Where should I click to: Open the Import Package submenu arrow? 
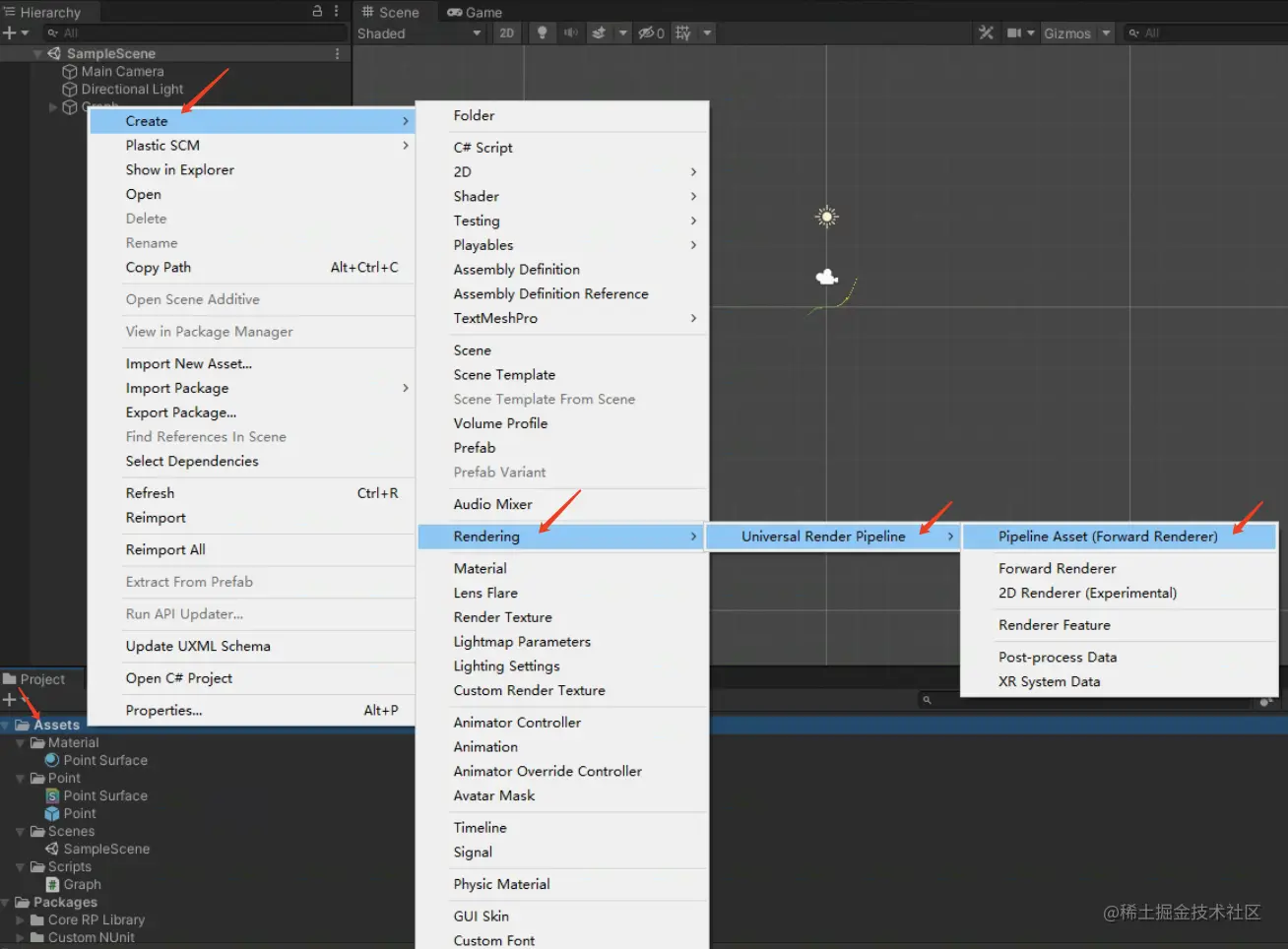coord(405,388)
